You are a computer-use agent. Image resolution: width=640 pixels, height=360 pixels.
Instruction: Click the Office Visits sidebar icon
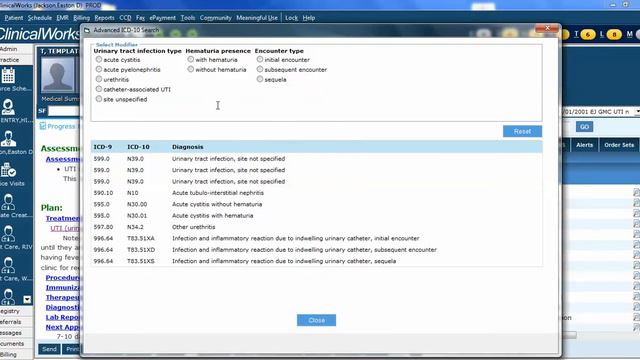pos(8,171)
